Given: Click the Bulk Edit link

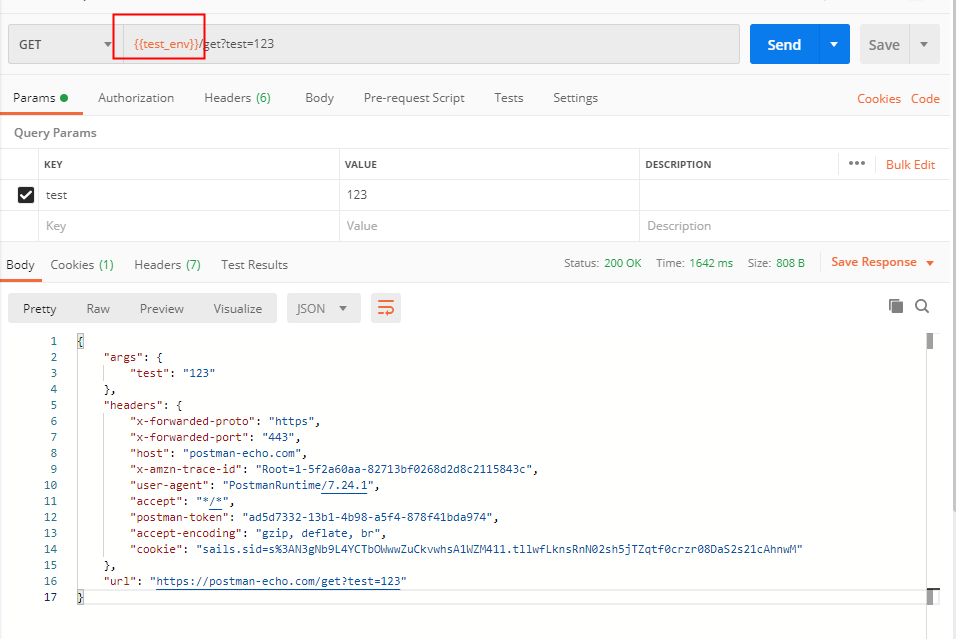Looking at the screenshot, I should 910,165.
